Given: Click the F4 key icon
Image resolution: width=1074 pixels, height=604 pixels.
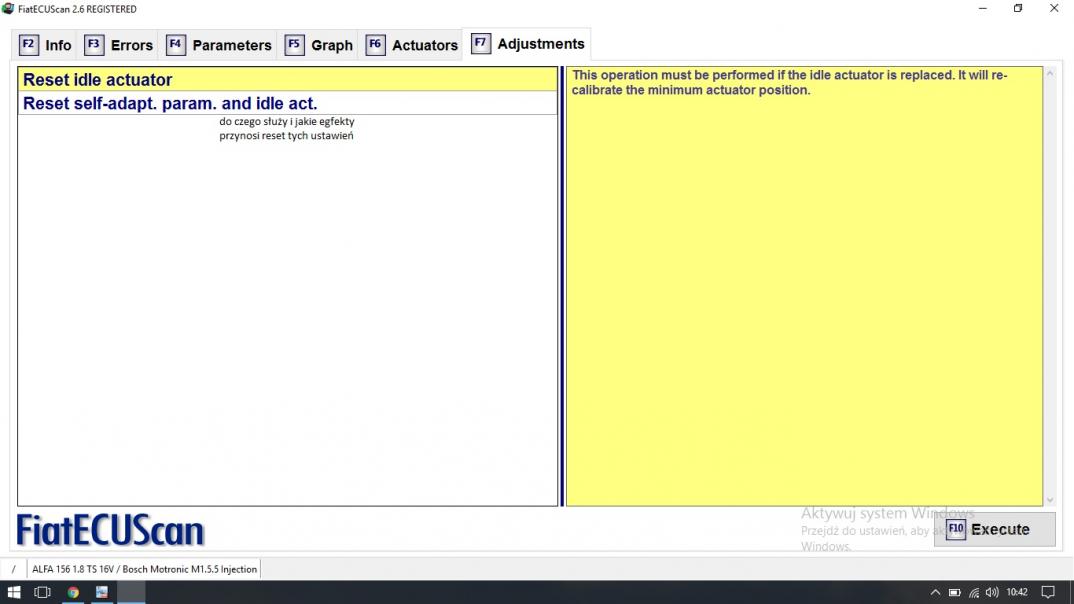Looking at the screenshot, I should [x=175, y=45].
